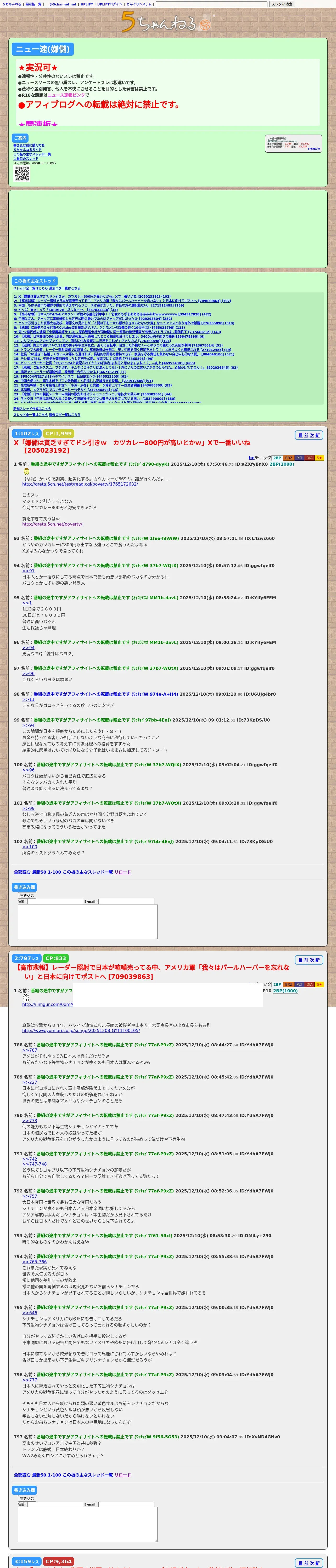This screenshot has width=336, height=1568.
Task: Click 書き込む button in カツカレー thread form
Action: pos(27,895)
